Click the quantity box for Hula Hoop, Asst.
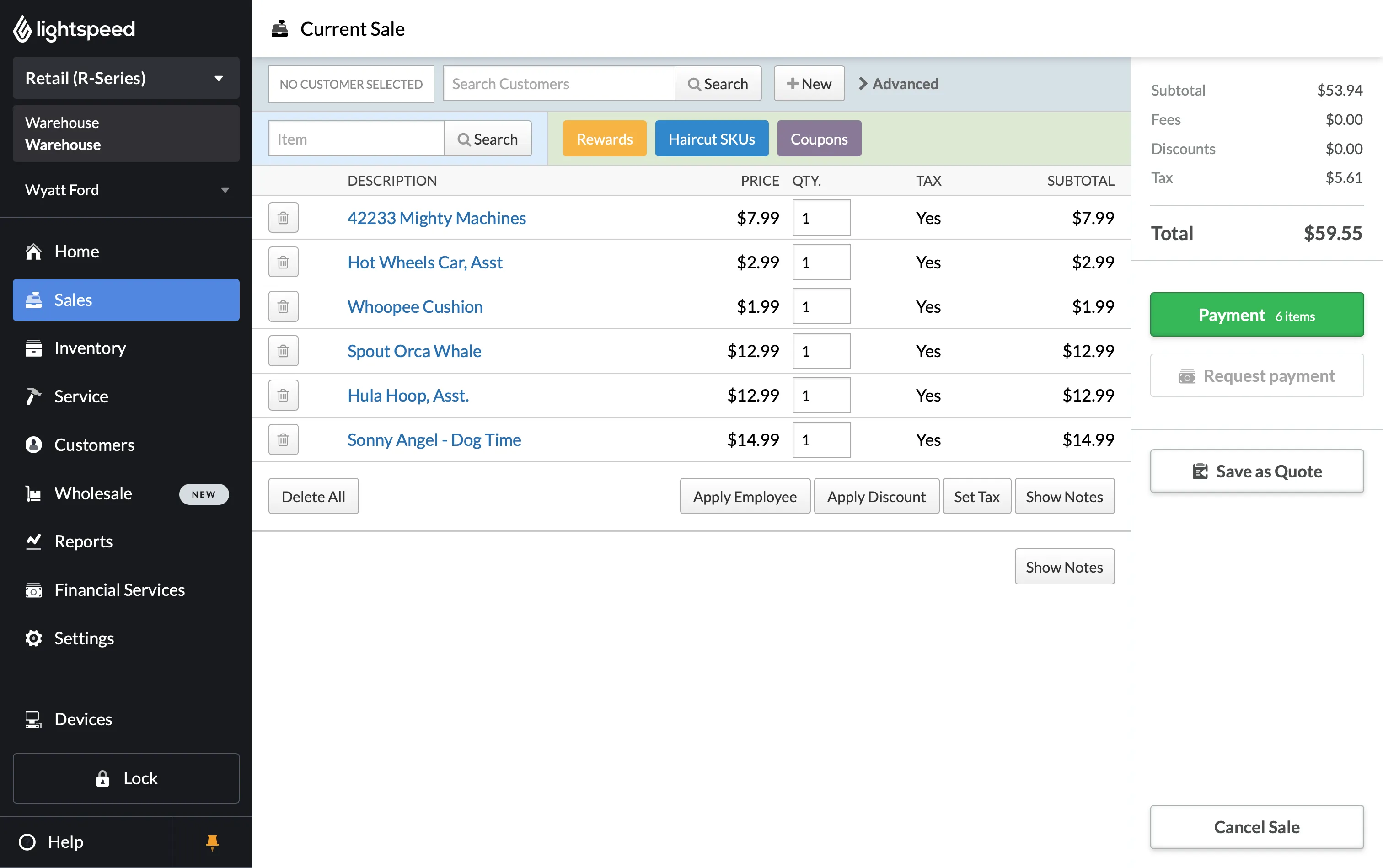This screenshot has width=1383, height=868. (x=821, y=395)
